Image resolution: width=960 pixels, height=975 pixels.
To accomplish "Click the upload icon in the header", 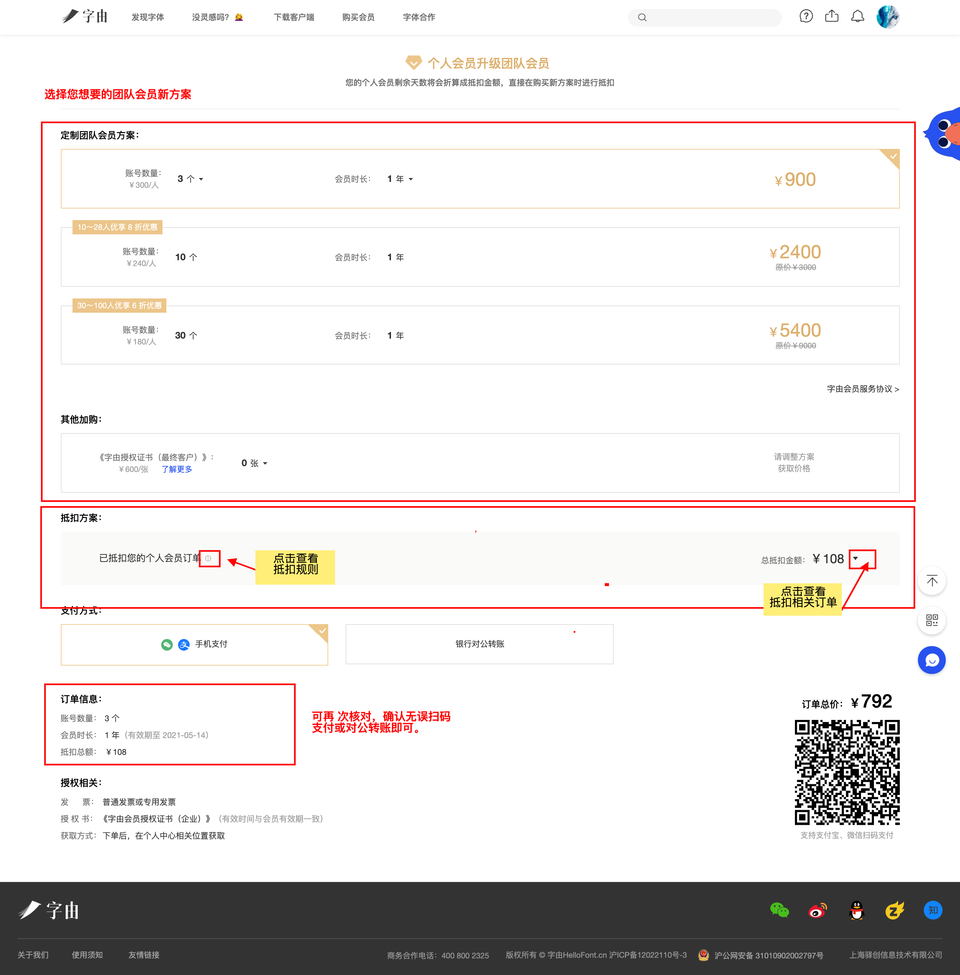I will click(832, 16).
